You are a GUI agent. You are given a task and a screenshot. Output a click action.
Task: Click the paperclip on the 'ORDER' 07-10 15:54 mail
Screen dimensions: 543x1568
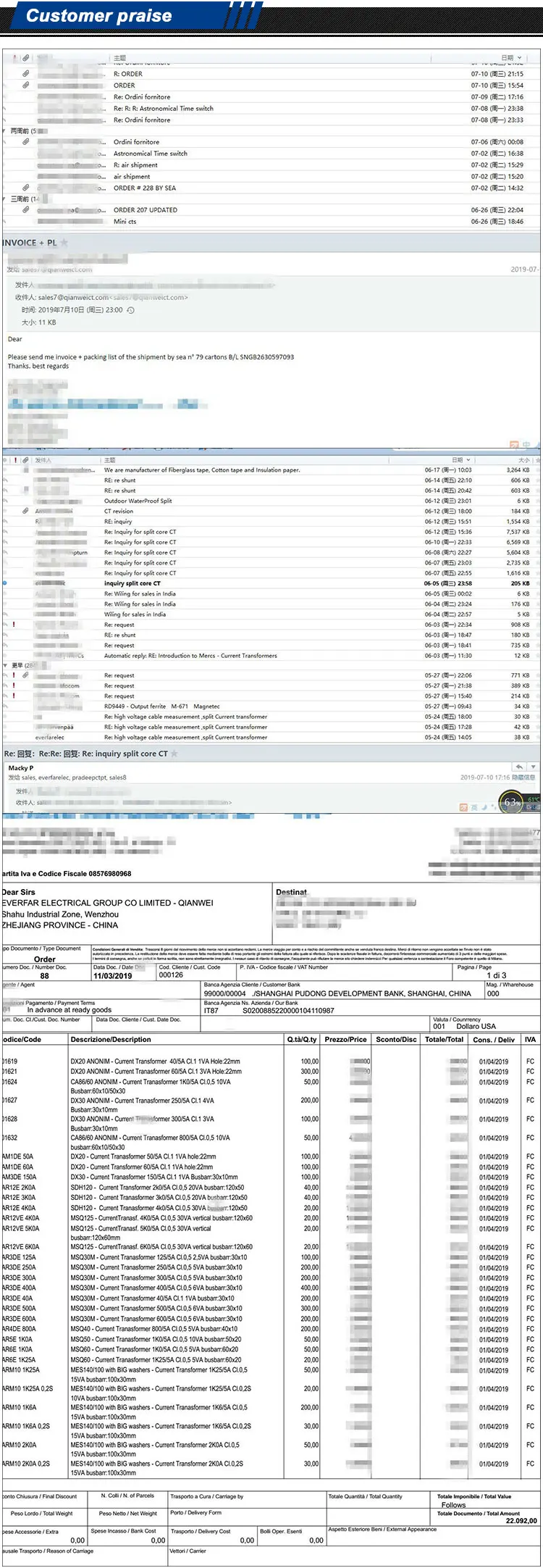(25, 86)
